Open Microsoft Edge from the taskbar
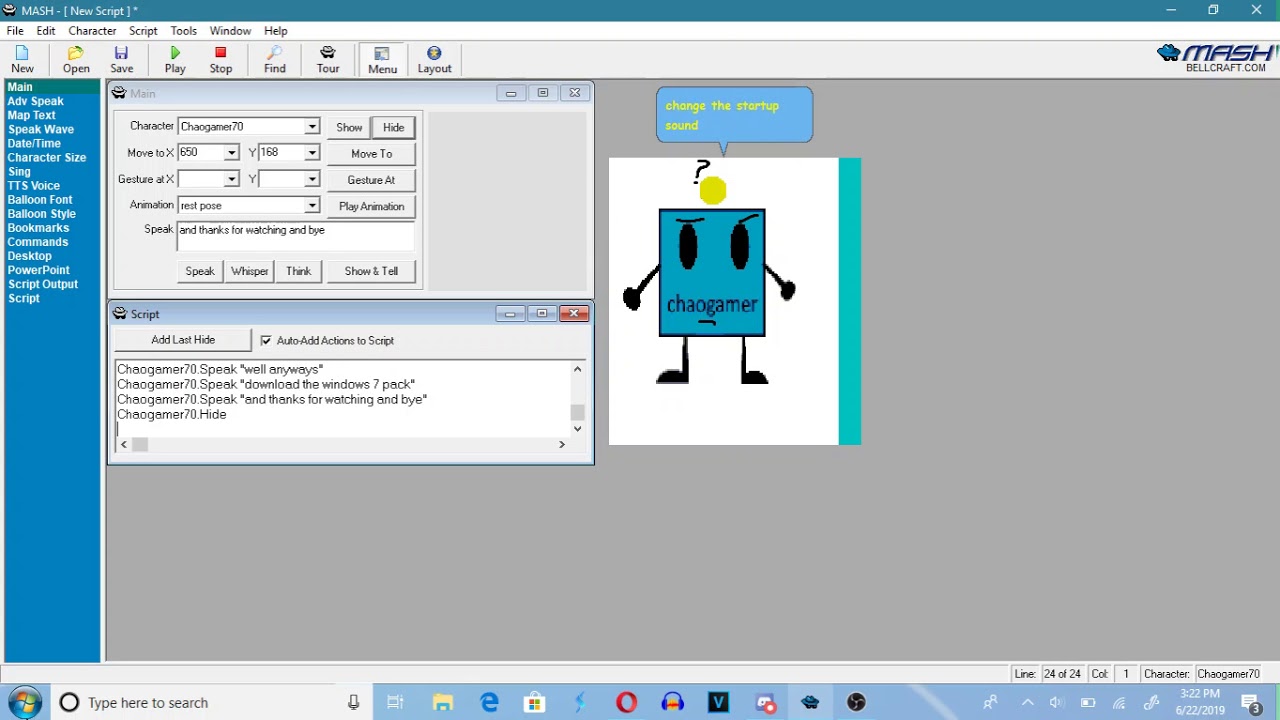The width and height of the screenshot is (1280, 720). [489, 702]
